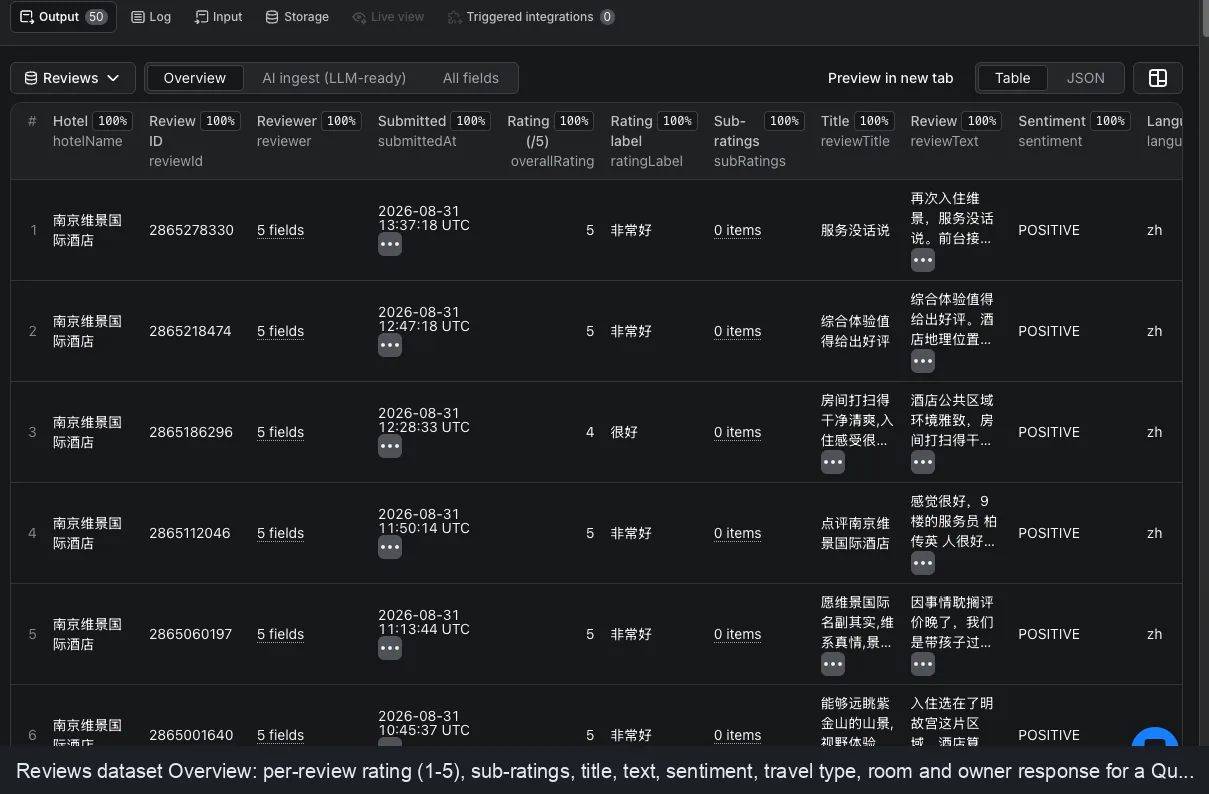Expand review text in row 2
This screenshot has width=1209, height=794.
(923, 361)
